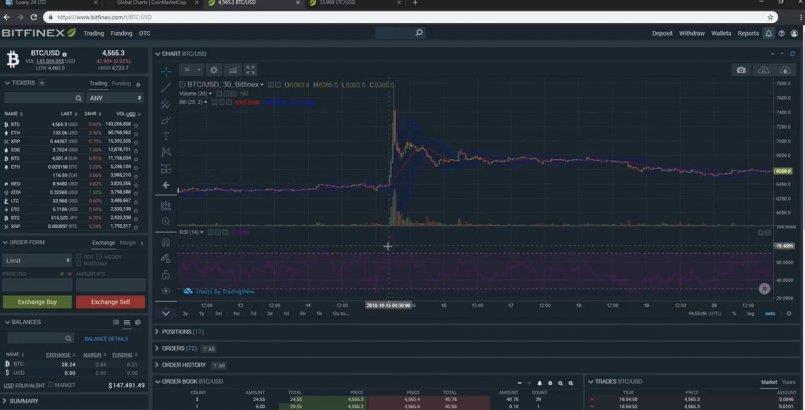Activate the zoom-in chart tool
Image resolution: width=805 pixels, height=410 pixels.
[166, 221]
